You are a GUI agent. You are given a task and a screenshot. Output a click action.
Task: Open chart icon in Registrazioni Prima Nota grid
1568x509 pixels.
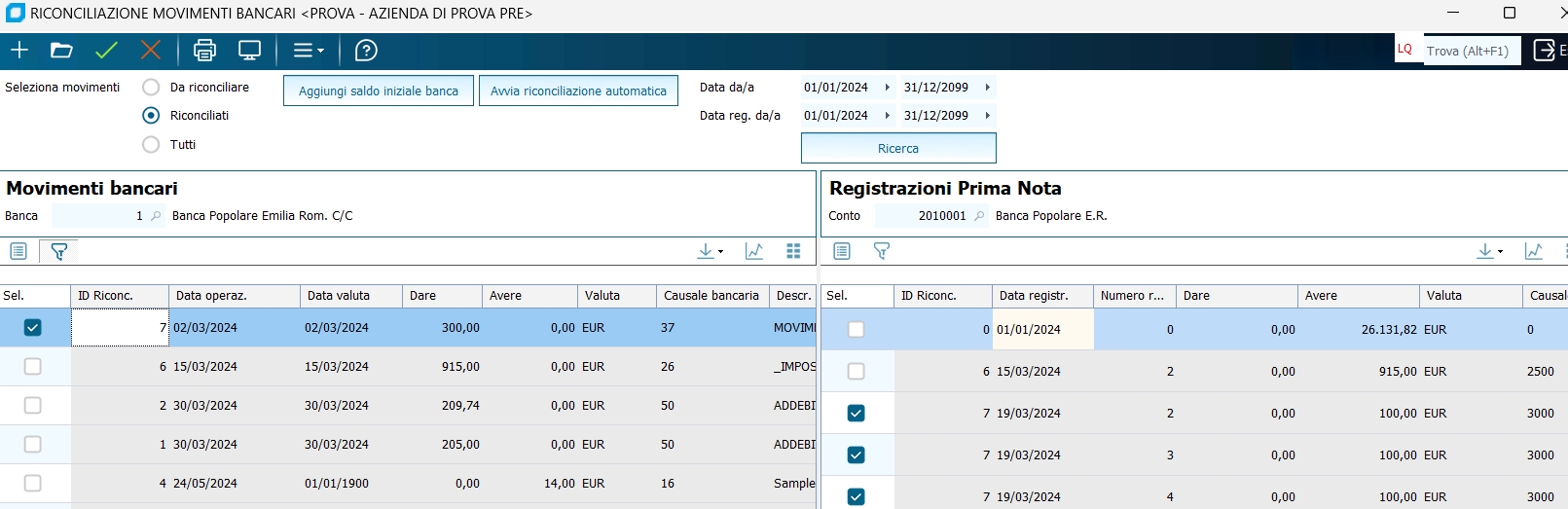[1534, 251]
